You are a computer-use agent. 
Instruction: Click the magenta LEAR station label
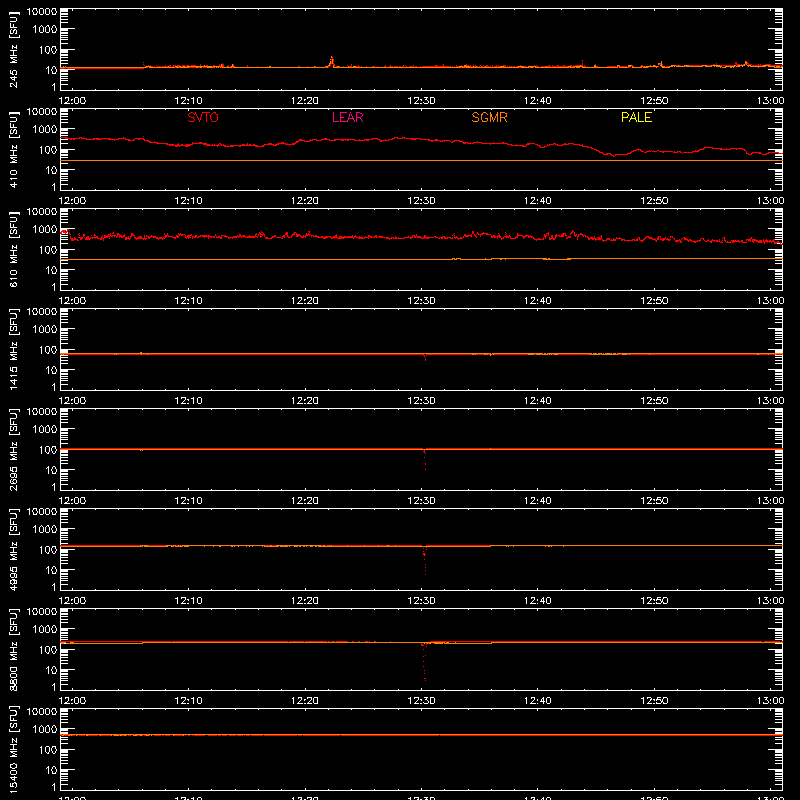[x=347, y=117]
